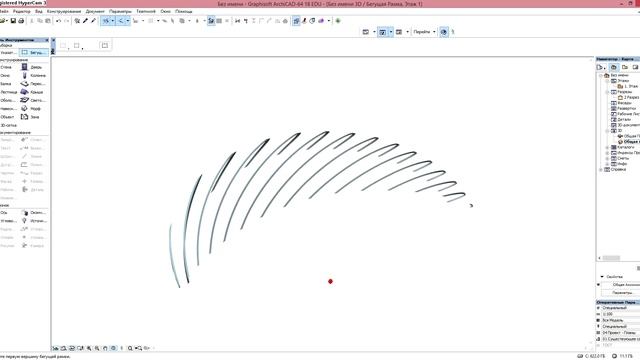This screenshot has width=640, height=360.
Task: Open the Документ menu
Action: click(95, 11)
